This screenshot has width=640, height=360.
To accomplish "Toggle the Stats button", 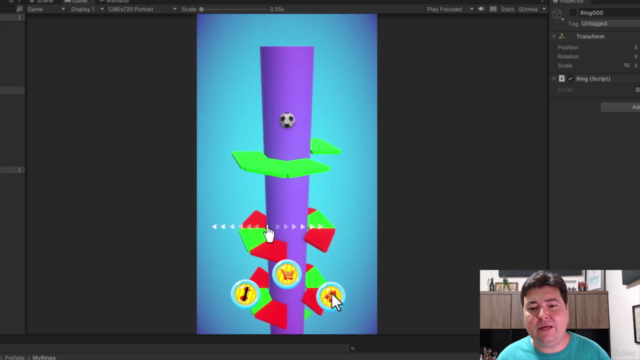I will pos(507,9).
